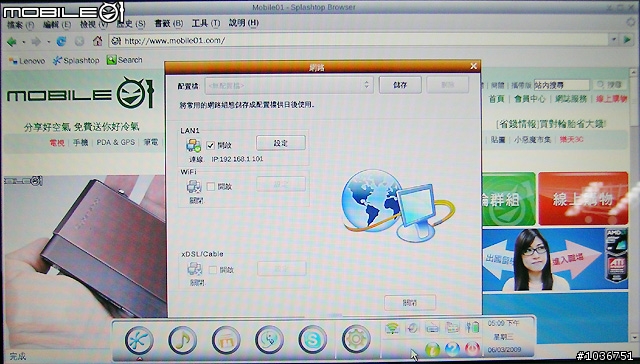Open the 工具 (T) menu
This screenshot has height=364, width=640.
point(206,23)
